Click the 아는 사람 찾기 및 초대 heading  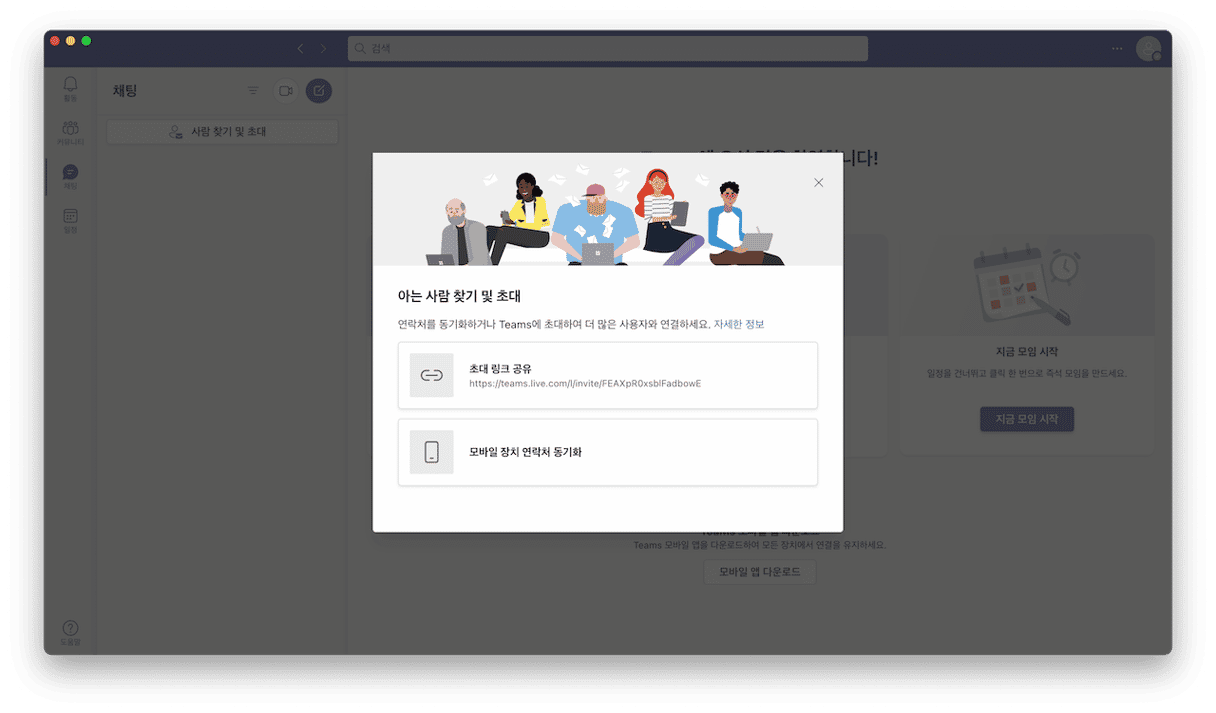[460, 296]
